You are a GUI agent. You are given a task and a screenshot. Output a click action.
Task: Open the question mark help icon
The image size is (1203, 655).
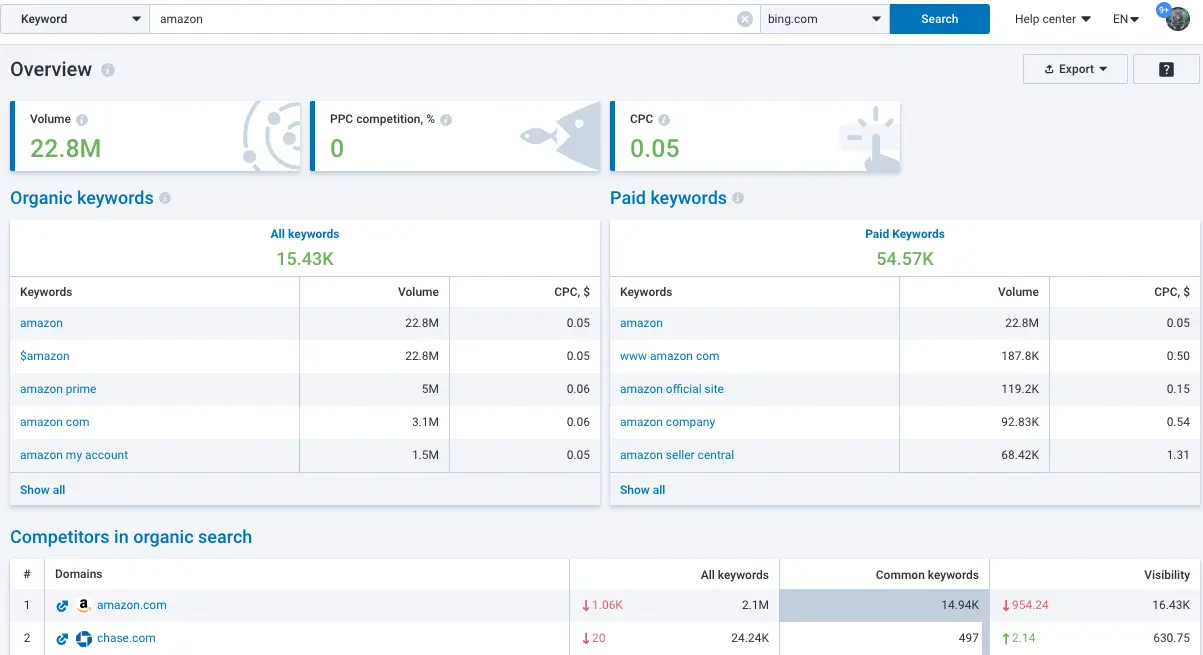[1166, 68]
